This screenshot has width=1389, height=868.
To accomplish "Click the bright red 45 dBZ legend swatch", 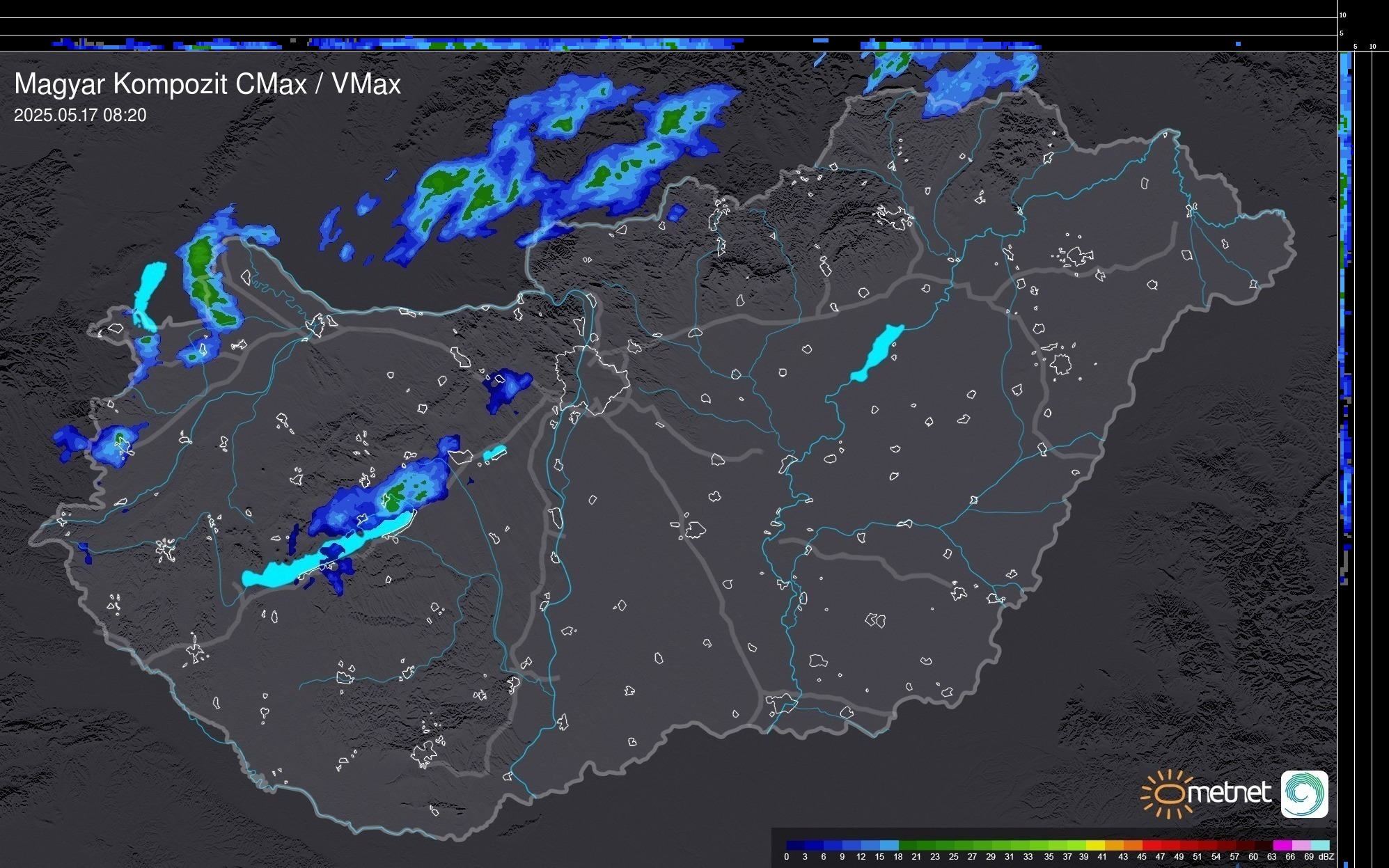I will [1150, 845].
